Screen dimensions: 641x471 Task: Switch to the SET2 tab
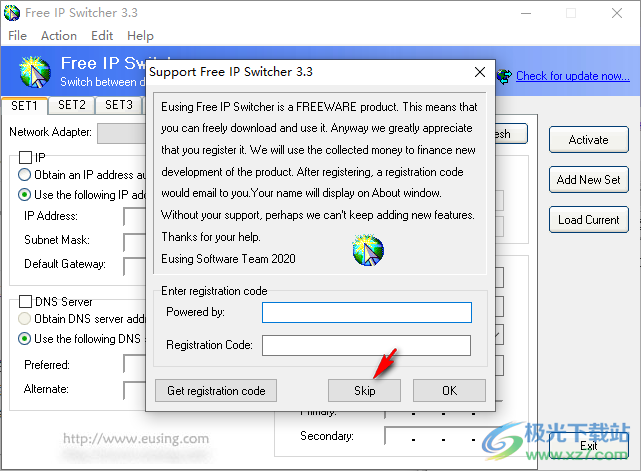tap(72, 105)
